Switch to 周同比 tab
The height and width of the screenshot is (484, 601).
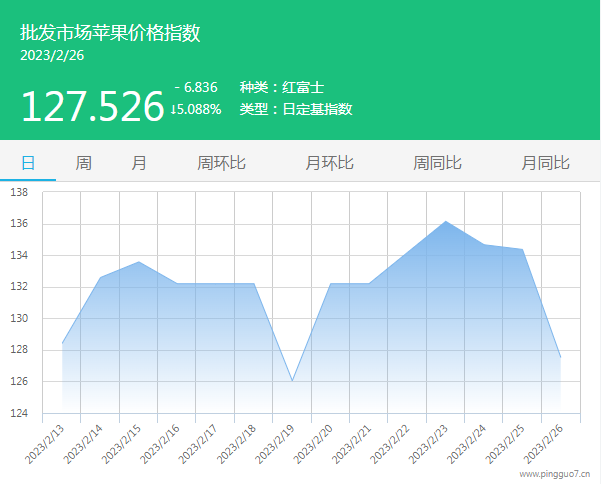click(x=437, y=163)
